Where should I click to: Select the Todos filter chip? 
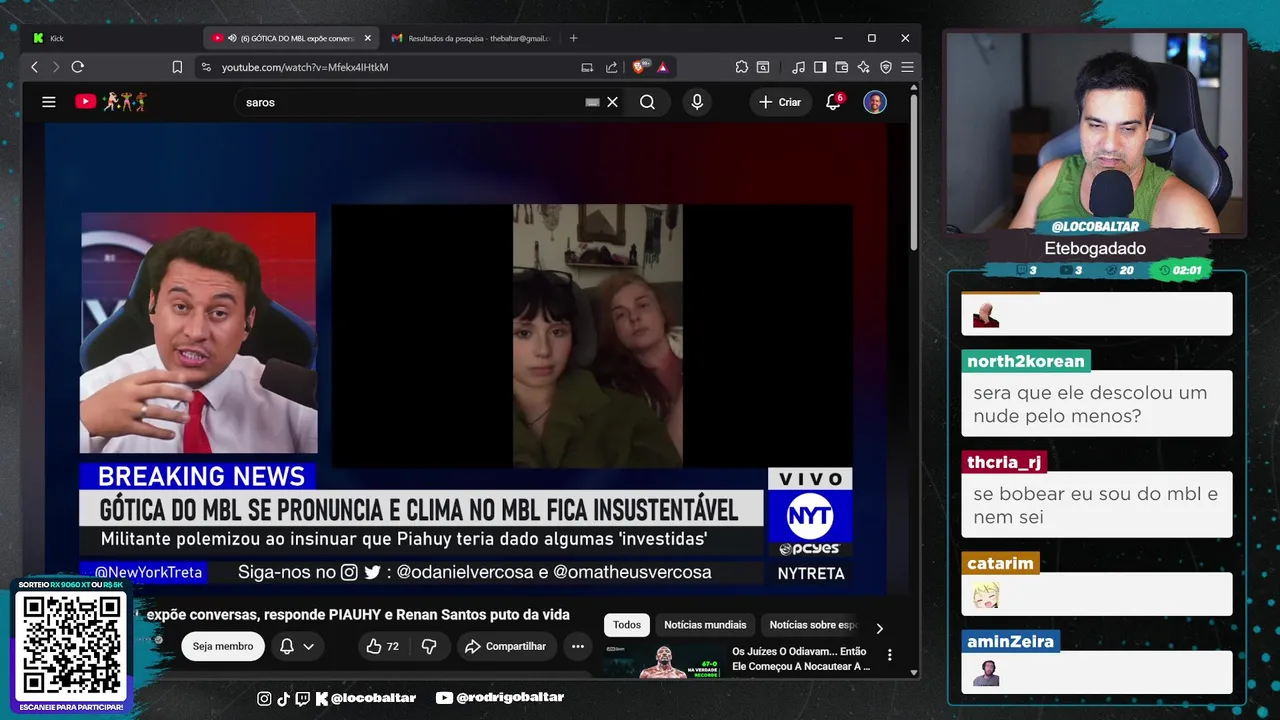point(627,625)
